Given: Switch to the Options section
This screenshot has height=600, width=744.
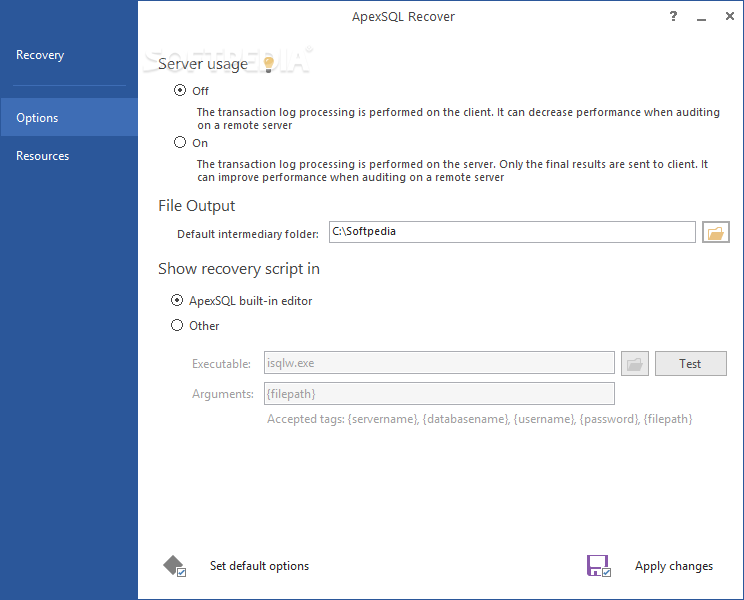Looking at the screenshot, I should click(69, 117).
